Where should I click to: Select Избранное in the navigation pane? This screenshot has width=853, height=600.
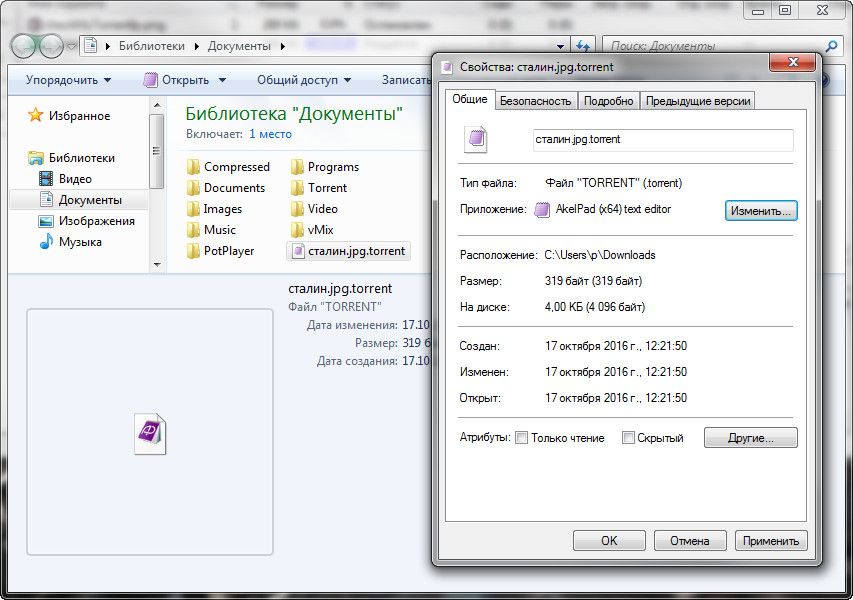pos(79,116)
